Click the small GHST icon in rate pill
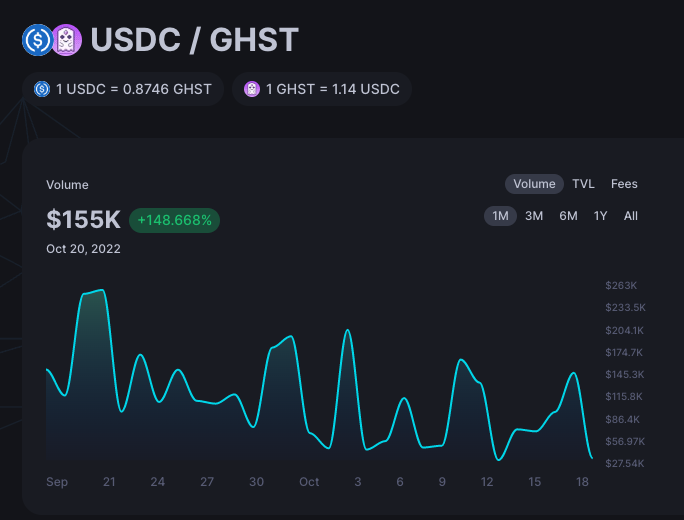684x520 pixels. tap(252, 89)
